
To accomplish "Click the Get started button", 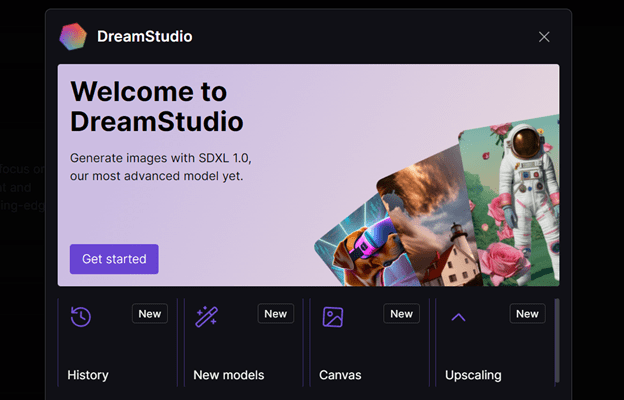I will pos(114,259).
